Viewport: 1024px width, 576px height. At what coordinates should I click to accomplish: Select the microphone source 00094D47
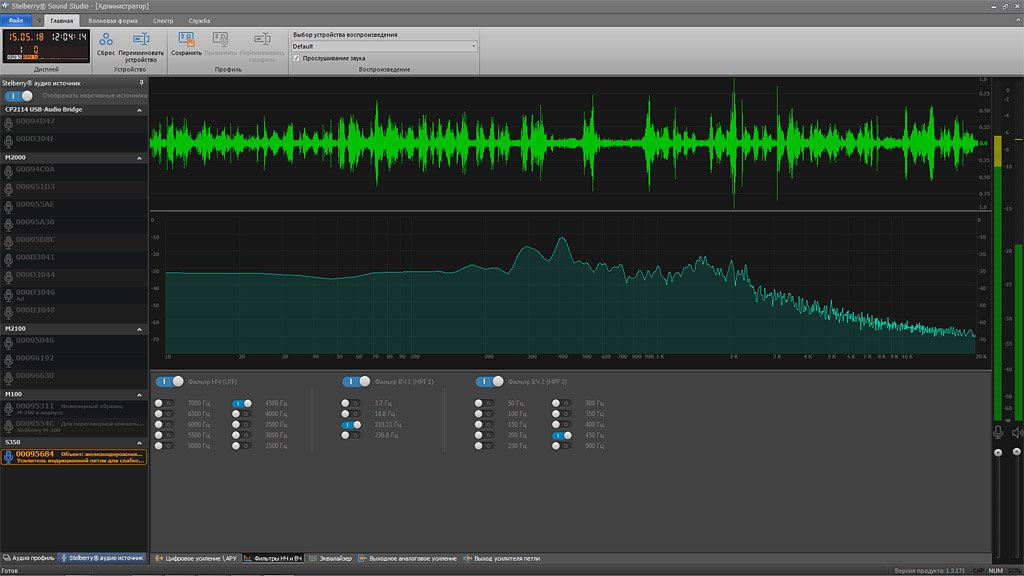[x=35, y=121]
